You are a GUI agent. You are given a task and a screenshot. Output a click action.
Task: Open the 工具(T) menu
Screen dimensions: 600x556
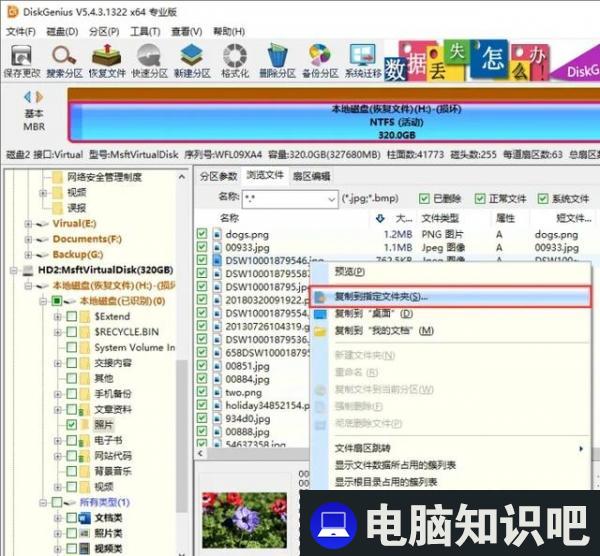(x=145, y=32)
